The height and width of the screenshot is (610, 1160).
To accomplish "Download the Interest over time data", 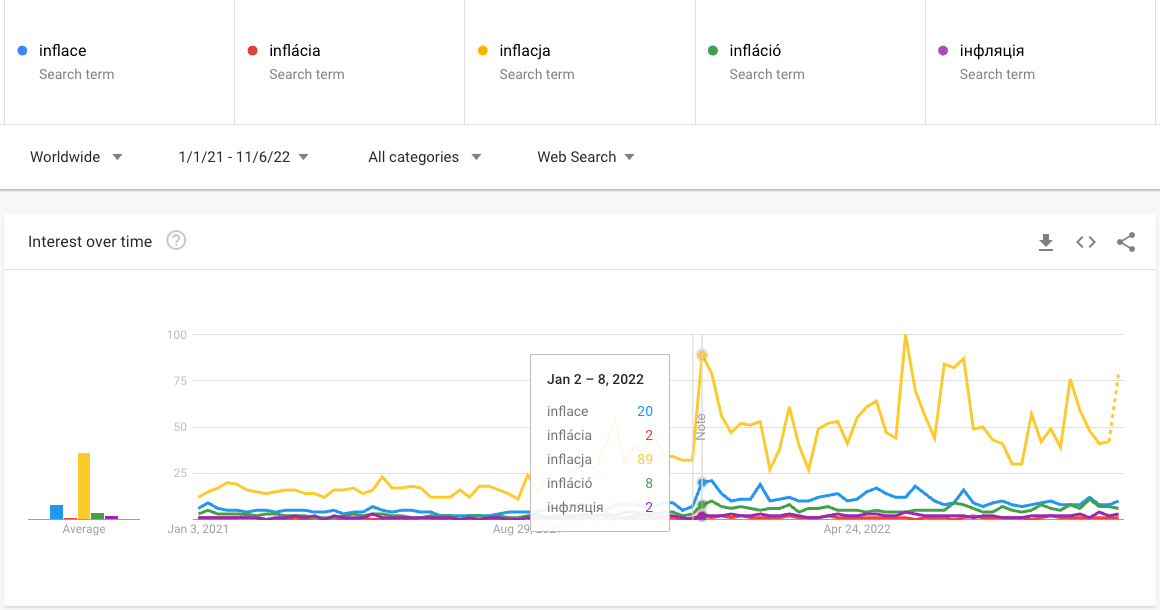I will pos(1046,242).
